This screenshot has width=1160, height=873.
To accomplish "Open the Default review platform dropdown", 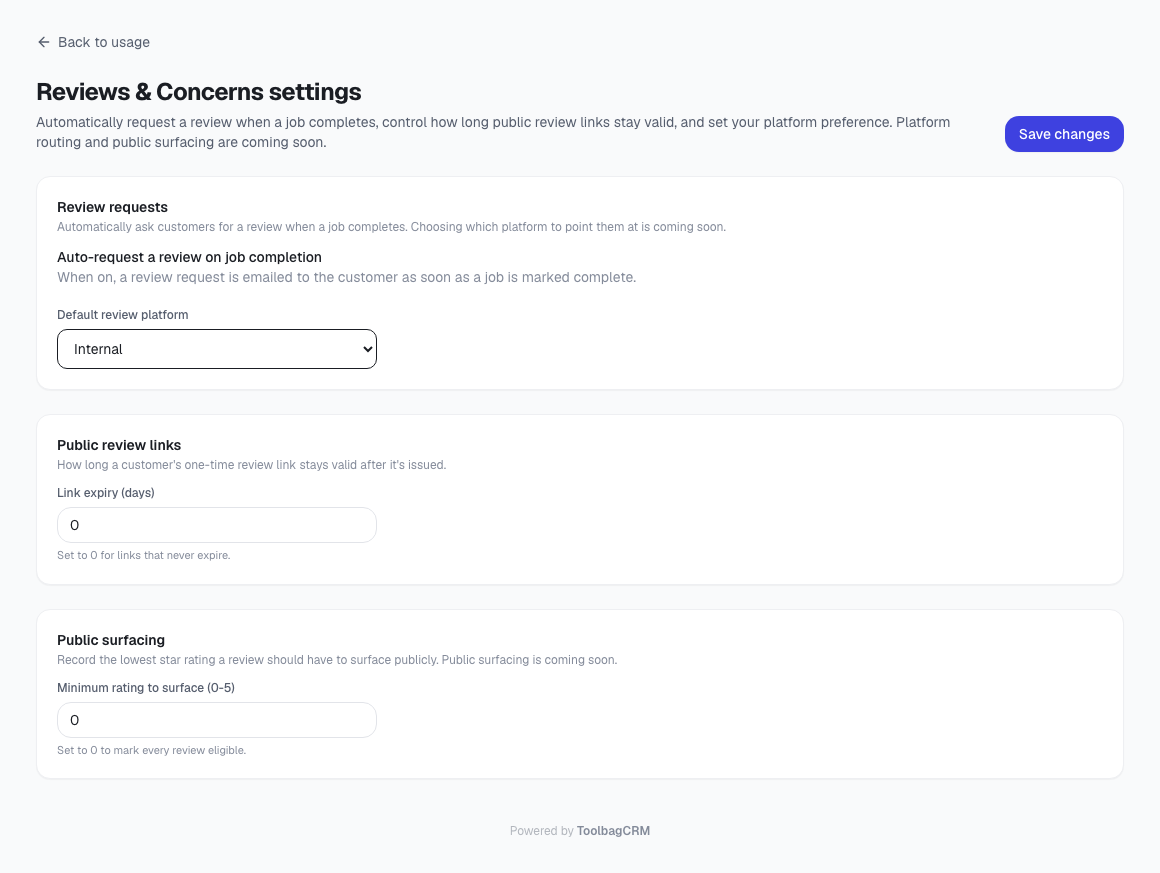I will [217, 349].
